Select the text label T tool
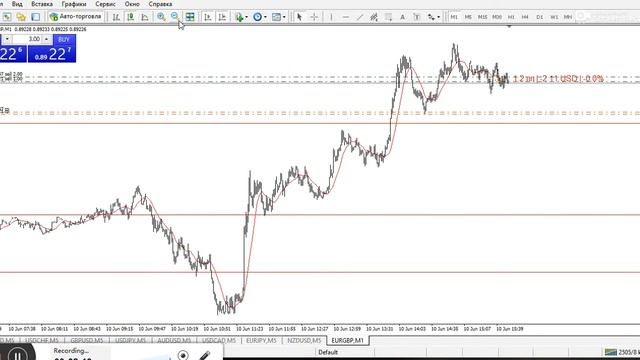This screenshot has height=360, width=640. click(x=416, y=17)
